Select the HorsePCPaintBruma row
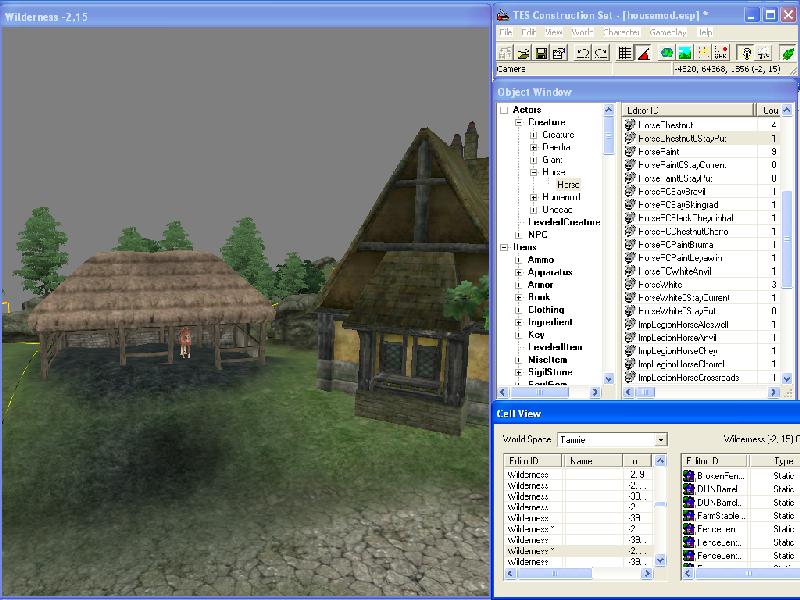Viewport: 800px width, 600px height. coord(700,244)
